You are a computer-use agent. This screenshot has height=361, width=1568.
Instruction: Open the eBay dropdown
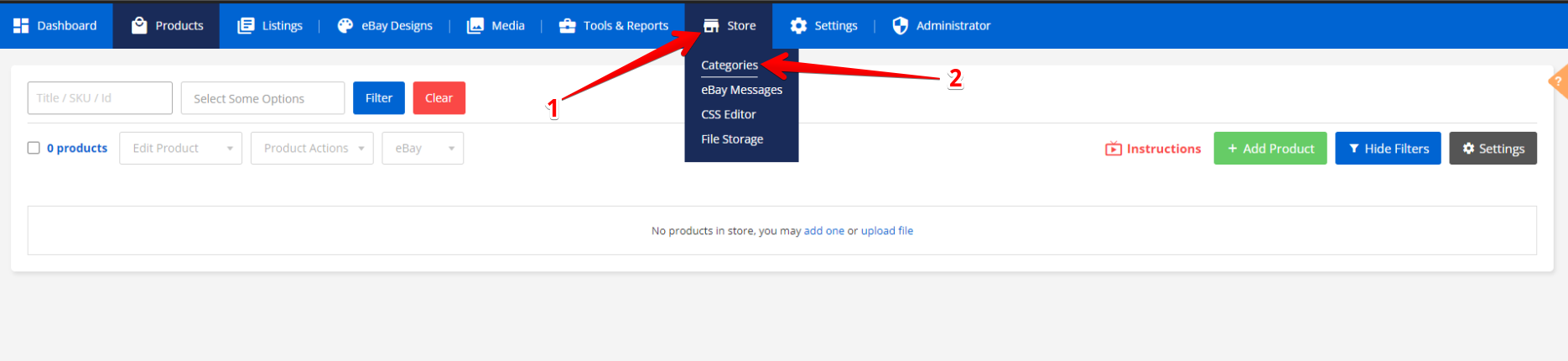point(423,149)
